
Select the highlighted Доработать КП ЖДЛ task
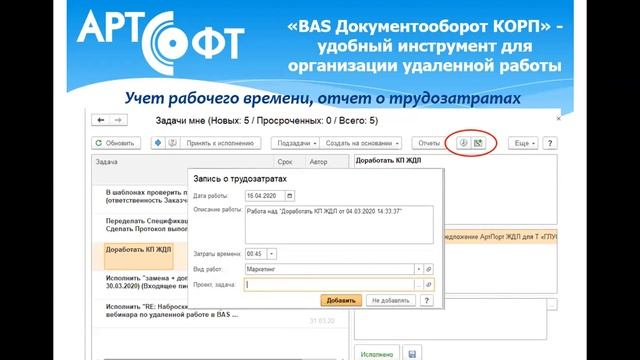pos(139,256)
